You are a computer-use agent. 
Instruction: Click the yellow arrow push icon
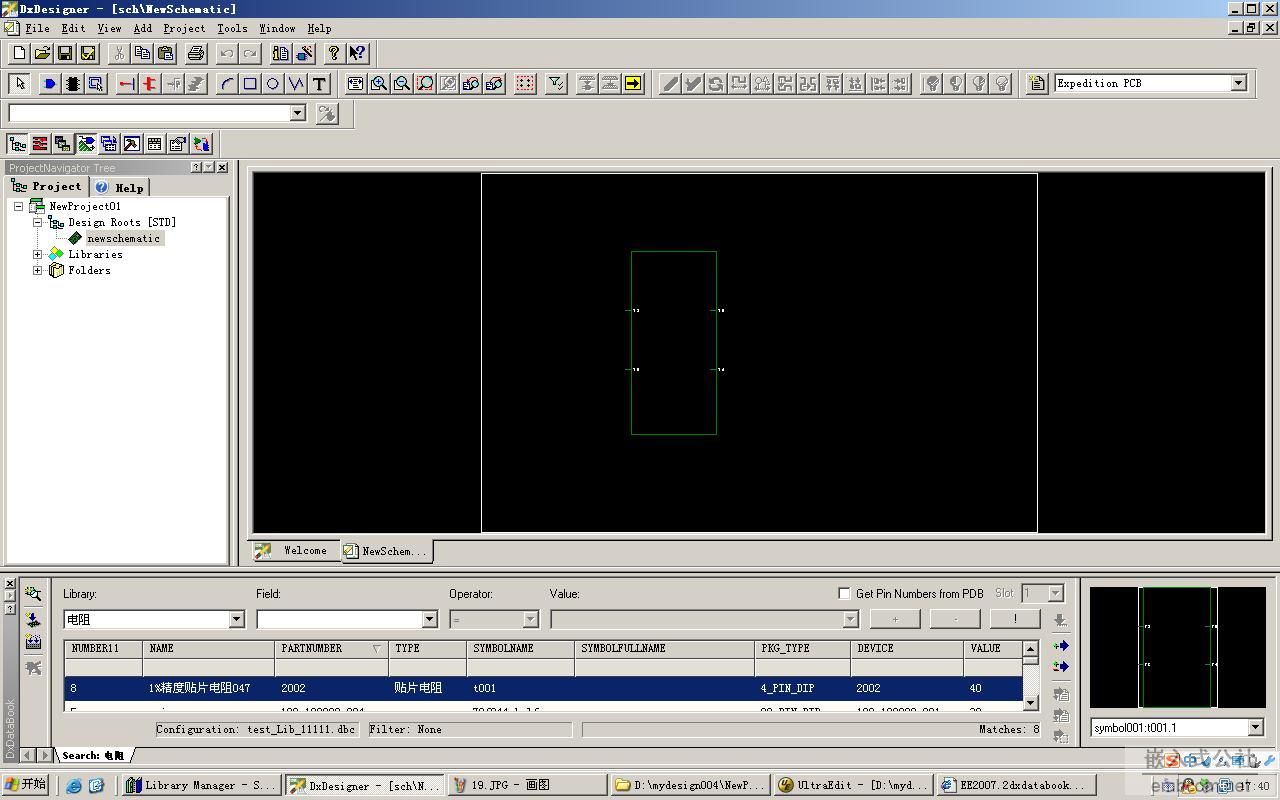[x=633, y=83]
